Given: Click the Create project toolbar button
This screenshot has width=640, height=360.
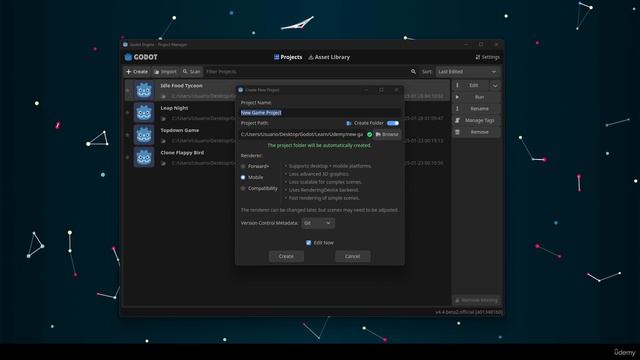Looking at the screenshot, I should click(x=137, y=71).
